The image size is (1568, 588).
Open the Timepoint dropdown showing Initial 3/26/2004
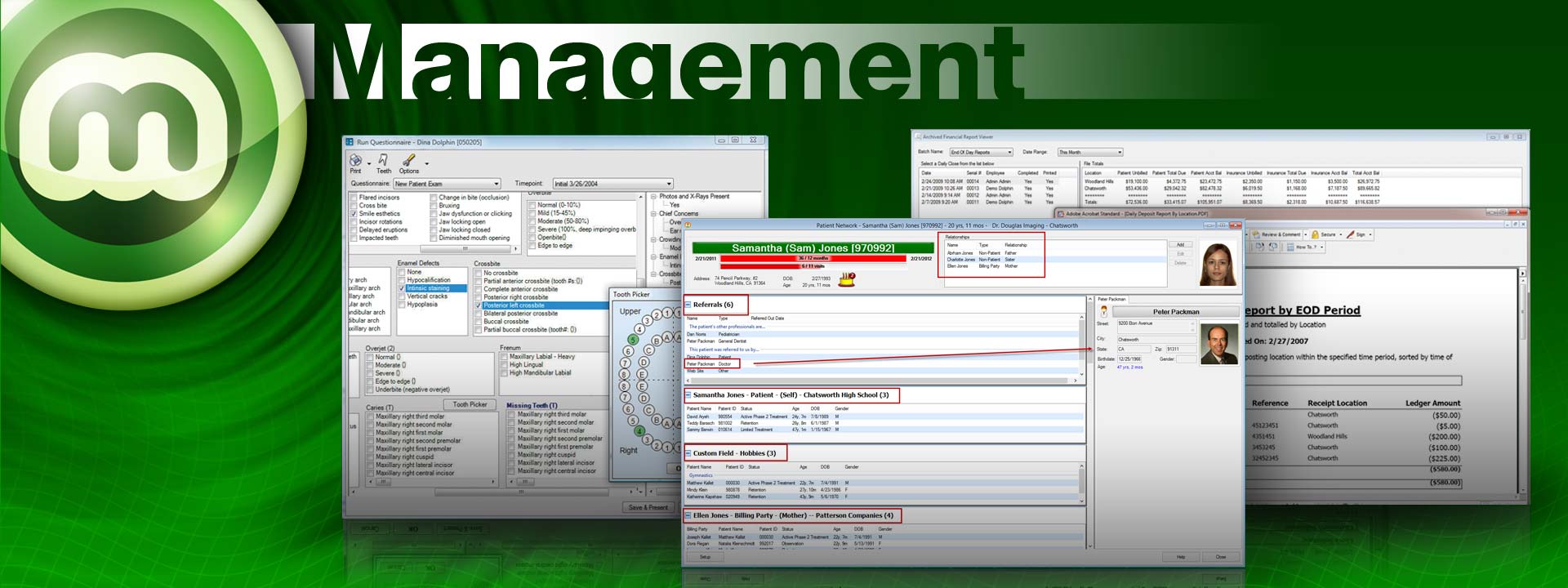point(612,184)
